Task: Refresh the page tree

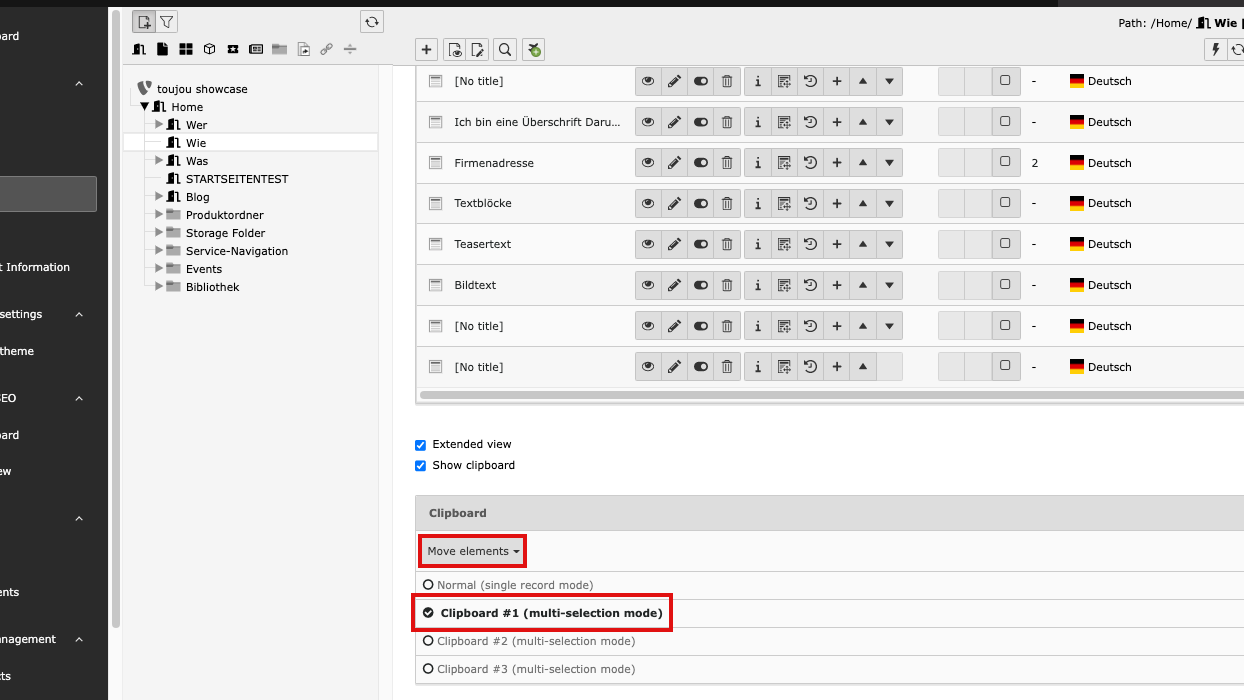Action: point(372,22)
